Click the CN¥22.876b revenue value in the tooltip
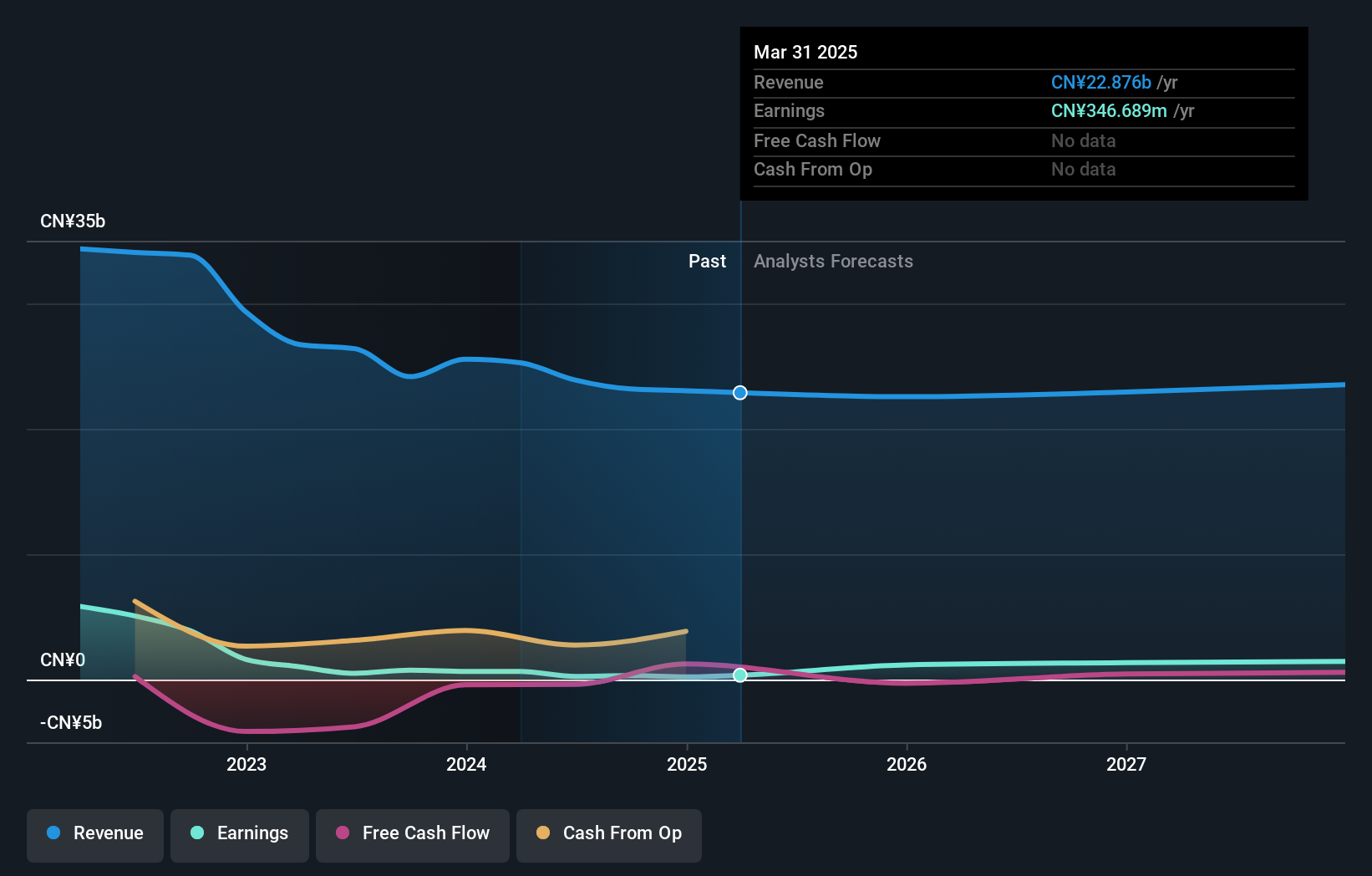The image size is (1372, 876). coord(1100,83)
